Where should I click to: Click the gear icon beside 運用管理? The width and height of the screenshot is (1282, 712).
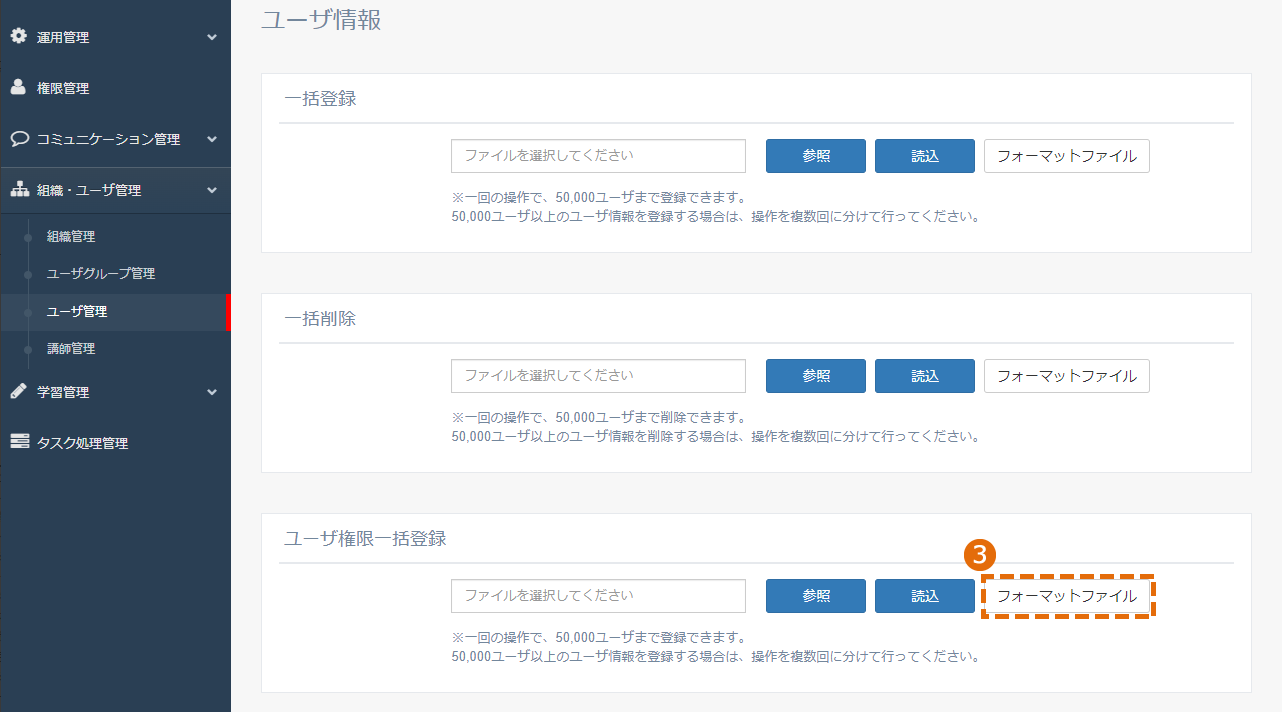click(x=18, y=36)
